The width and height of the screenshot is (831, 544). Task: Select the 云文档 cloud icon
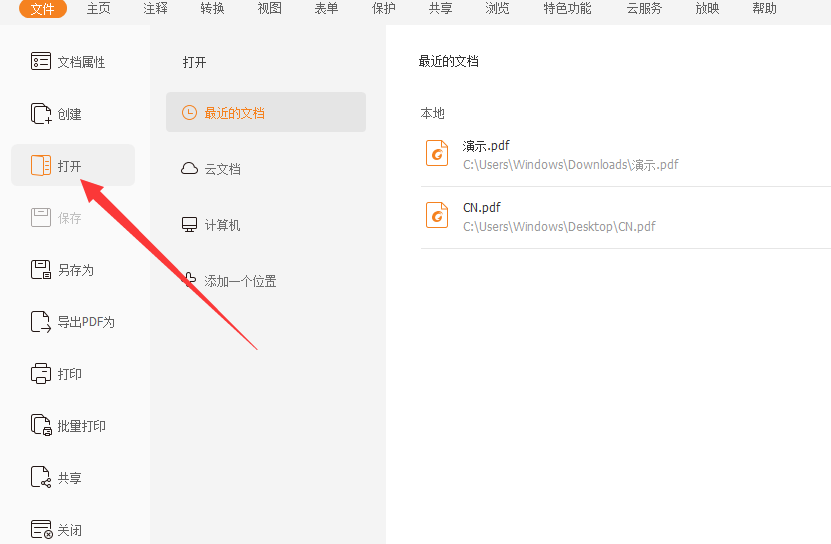[189, 169]
